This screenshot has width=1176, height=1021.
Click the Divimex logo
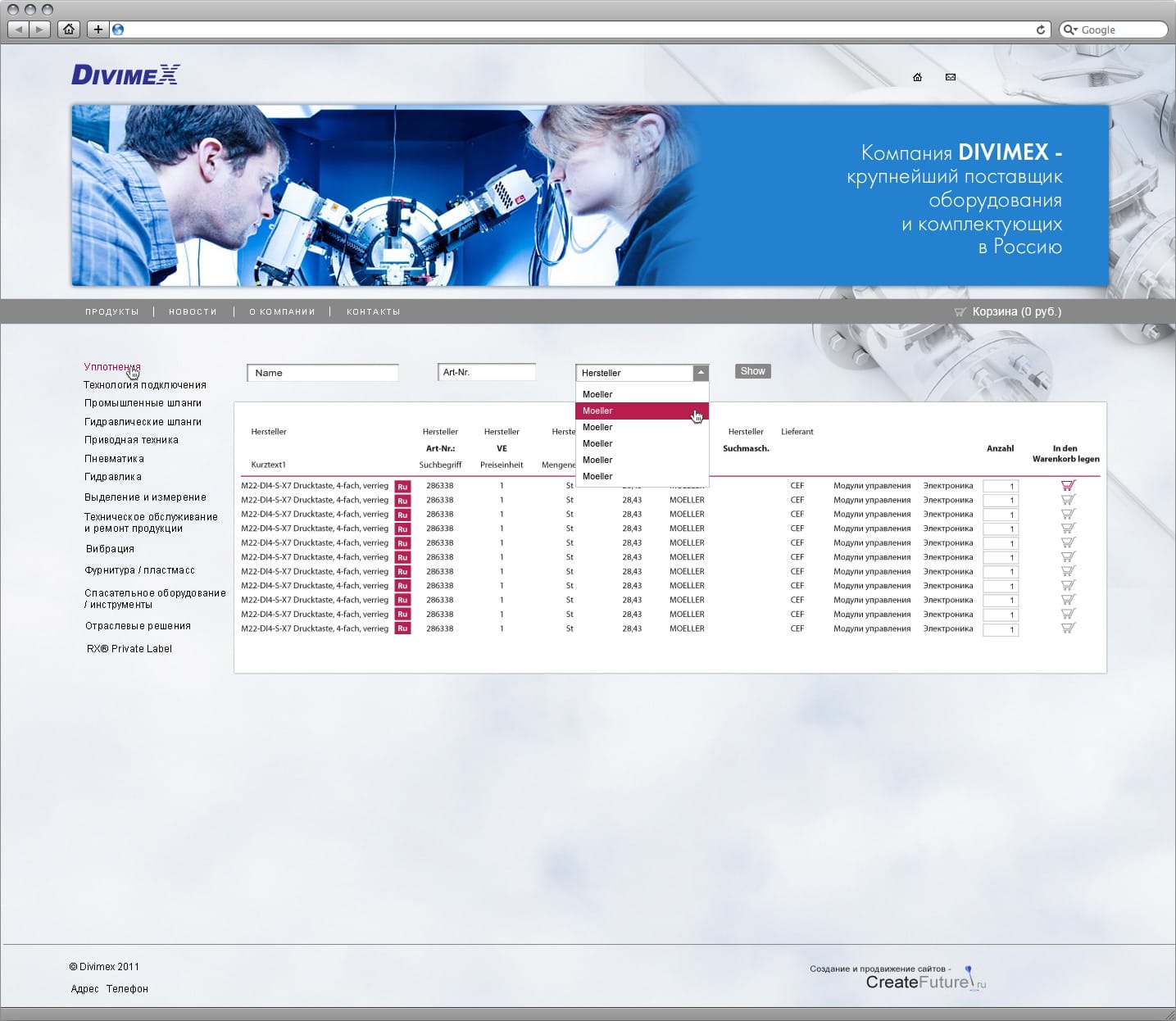point(125,75)
